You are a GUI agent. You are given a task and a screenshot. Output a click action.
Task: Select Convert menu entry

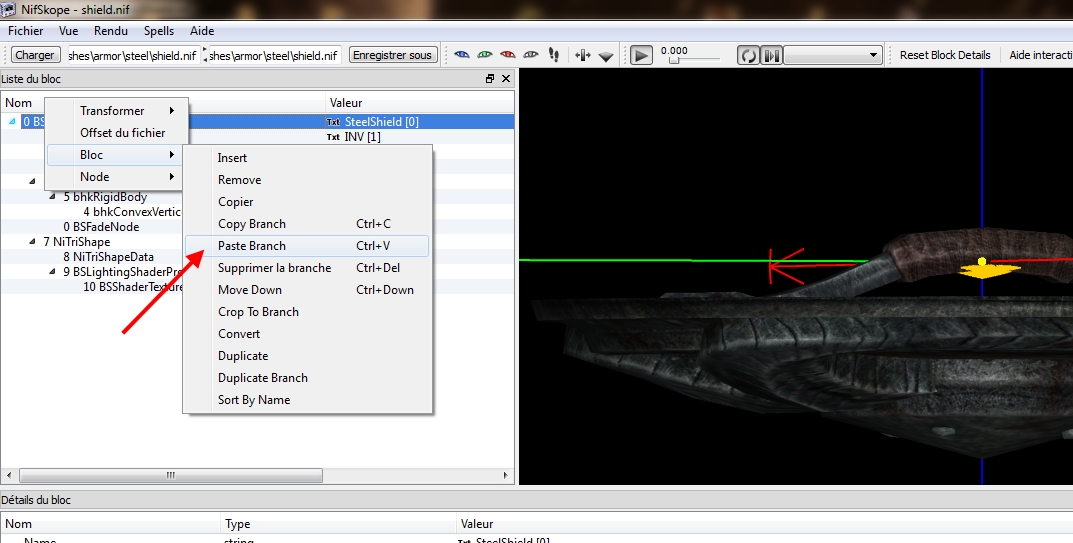click(307, 333)
